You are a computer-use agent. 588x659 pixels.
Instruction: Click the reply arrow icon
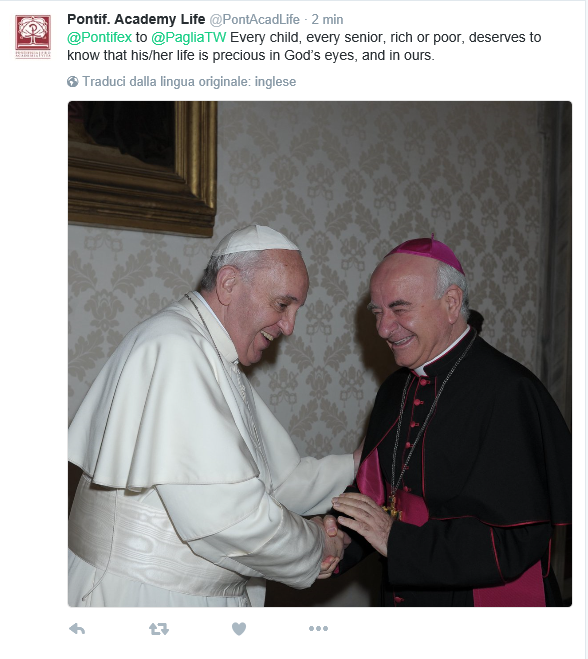[x=77, y=629]
